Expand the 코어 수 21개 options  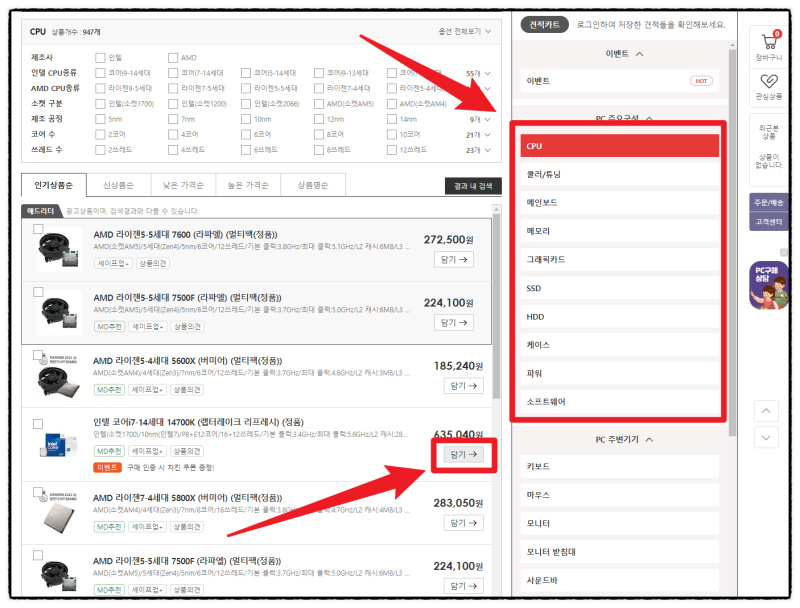(x=479, y=135)
